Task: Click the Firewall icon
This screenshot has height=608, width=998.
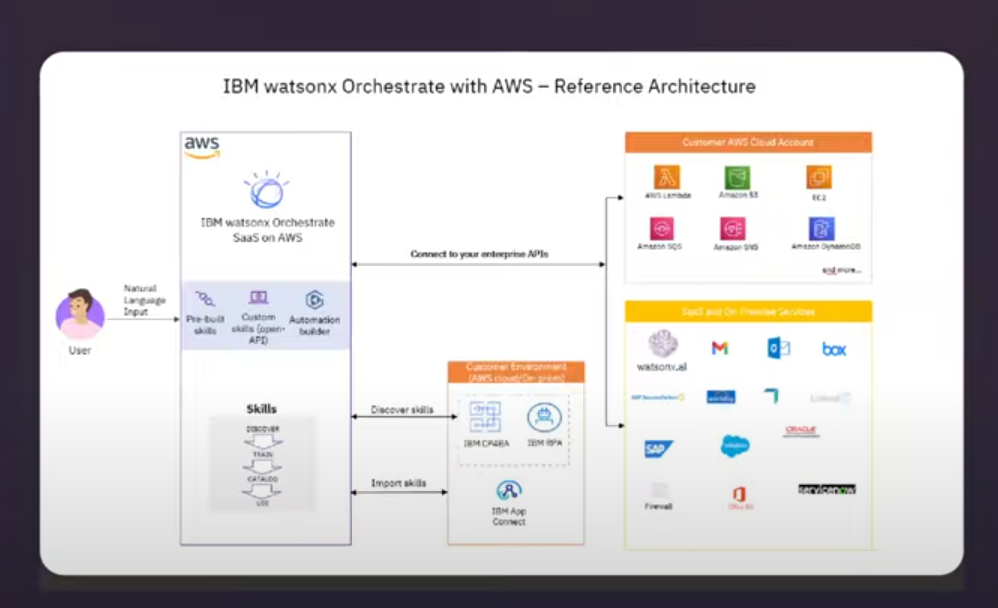Action: [659, 491]
